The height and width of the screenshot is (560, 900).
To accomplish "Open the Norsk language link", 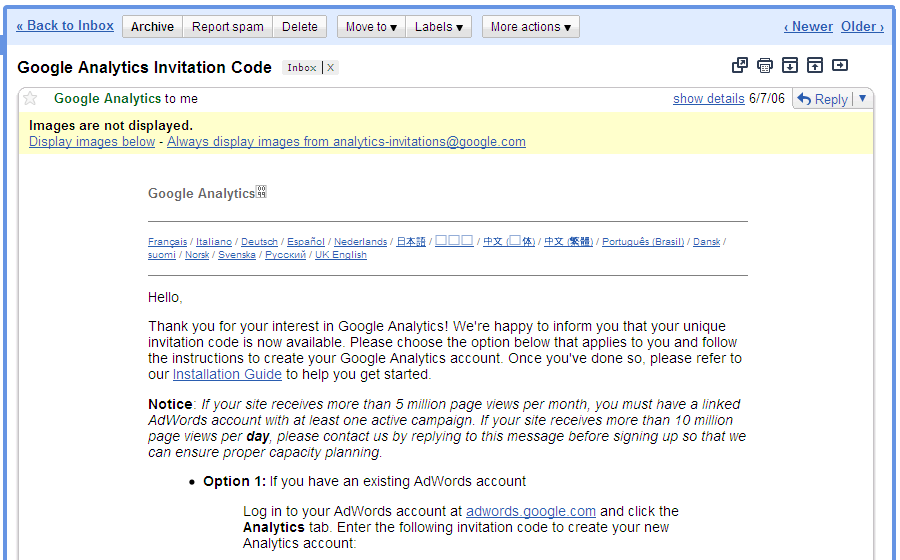I will 197,255.
